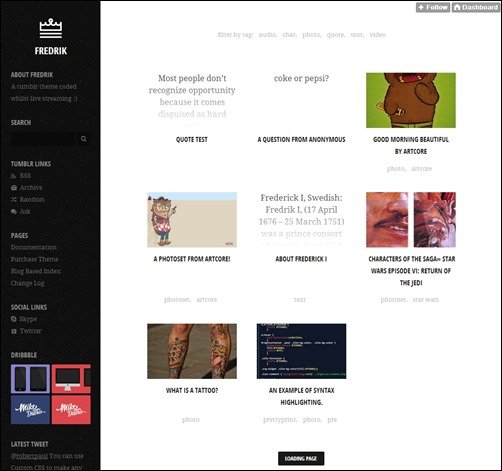Open the cartoon owl photoset image
The width and height of the screenshot is (502, 471).
pos(192,220)
